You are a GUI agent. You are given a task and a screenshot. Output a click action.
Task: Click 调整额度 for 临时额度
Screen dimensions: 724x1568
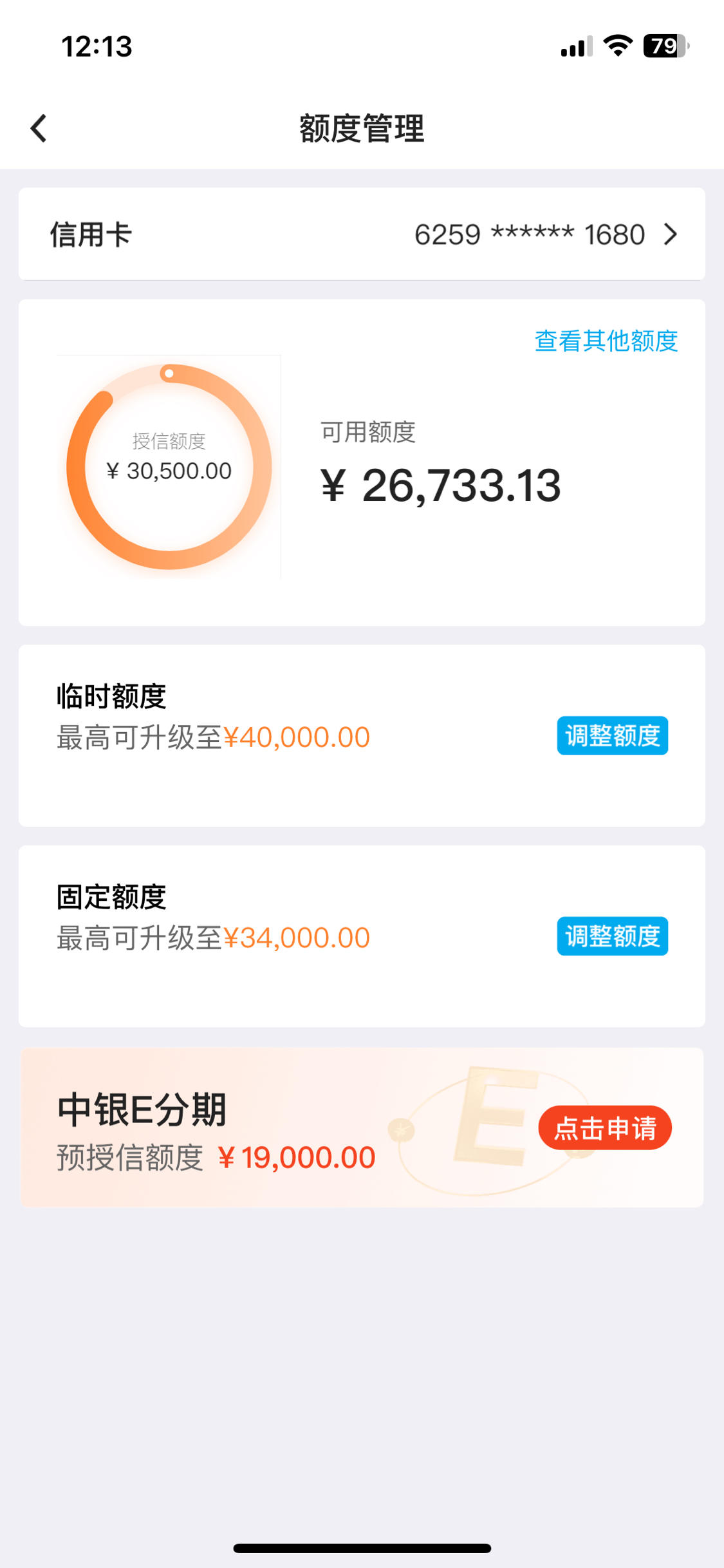coord(612,735)
